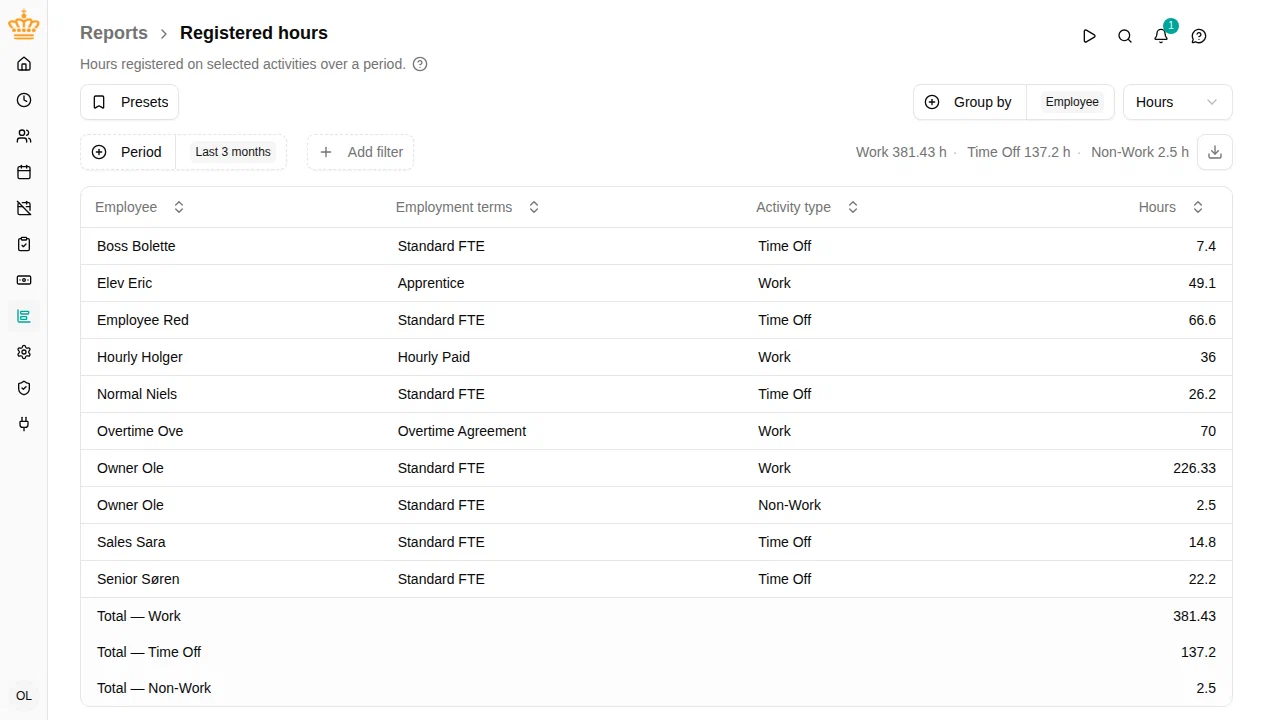Open the clock time tracking icon
The image size is (1280, 720).
tap(24, 100)
